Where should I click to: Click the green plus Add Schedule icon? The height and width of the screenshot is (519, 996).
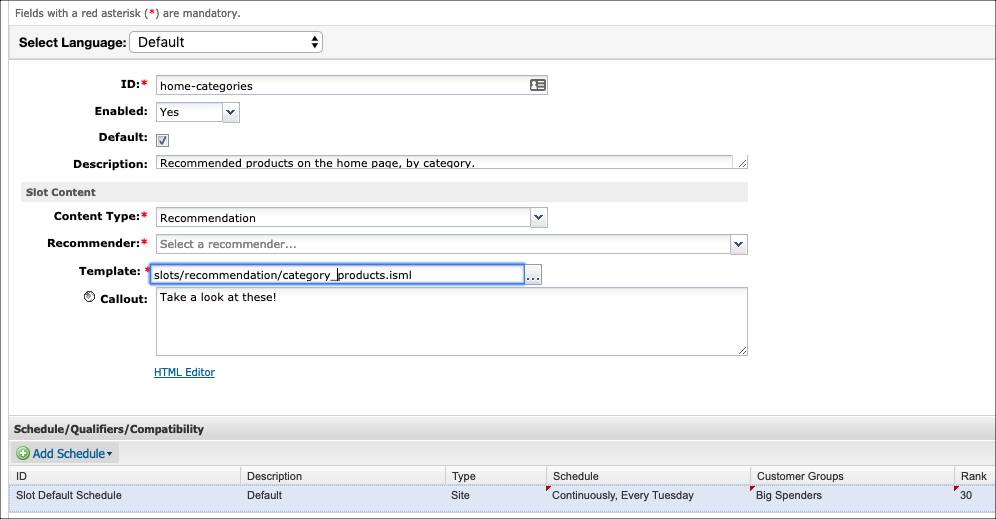(23, 454)
